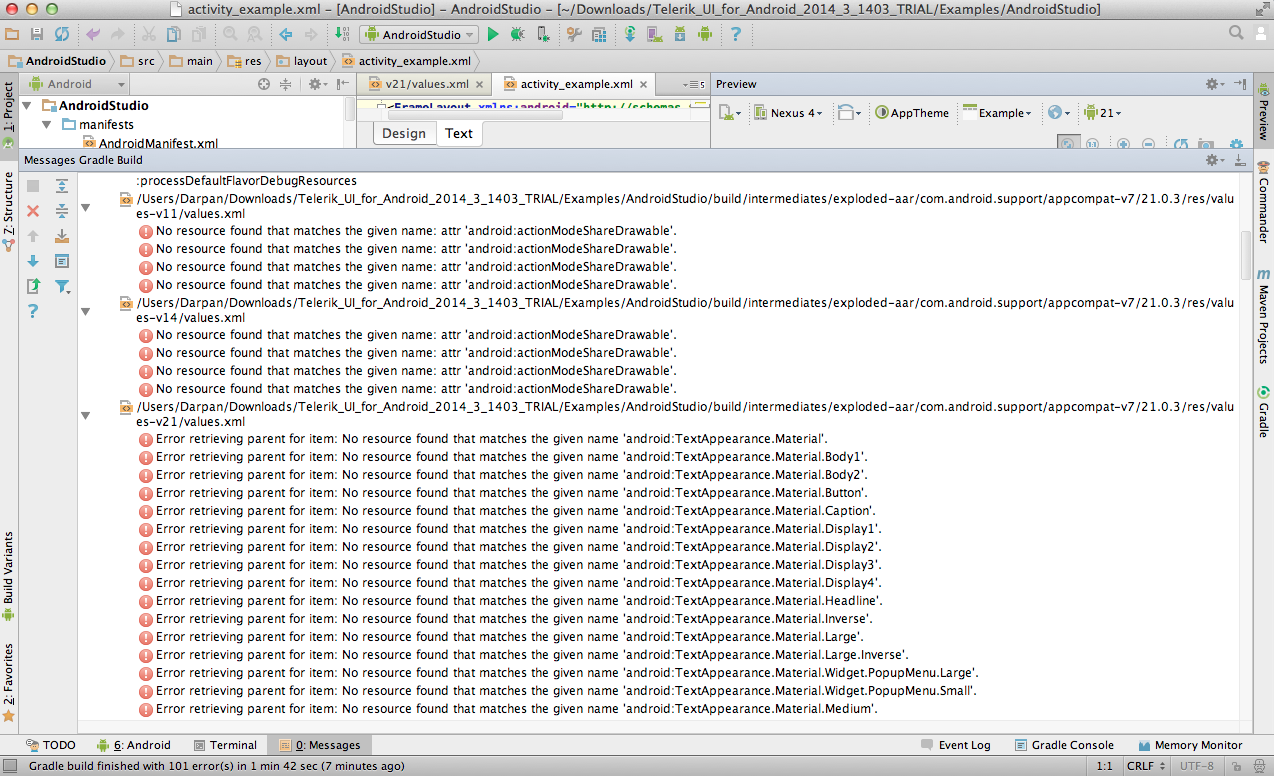Select the activity_example.xml editor tab

point(576,84)
